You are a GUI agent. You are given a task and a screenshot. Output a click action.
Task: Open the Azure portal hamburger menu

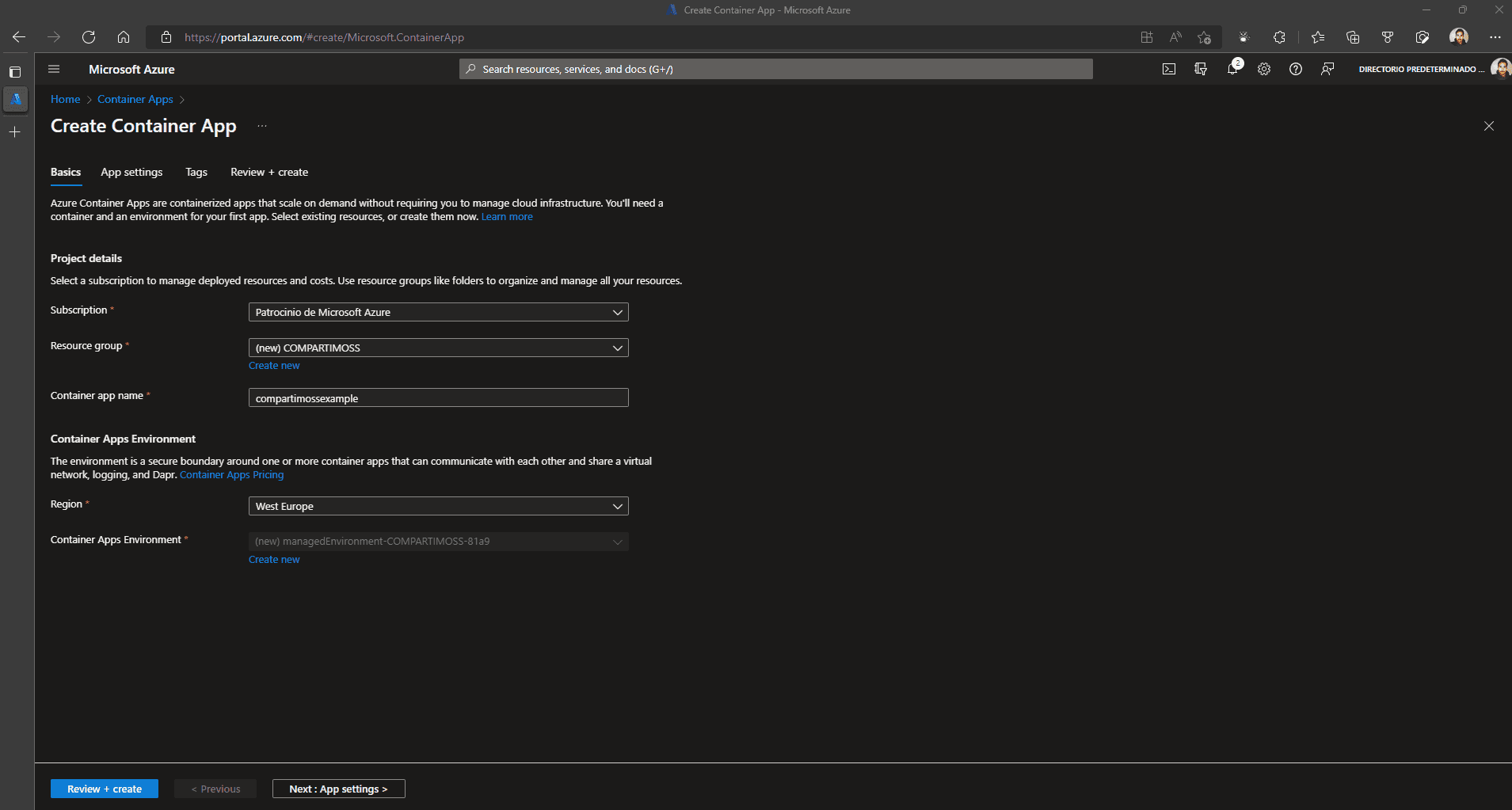coord(54,69)
